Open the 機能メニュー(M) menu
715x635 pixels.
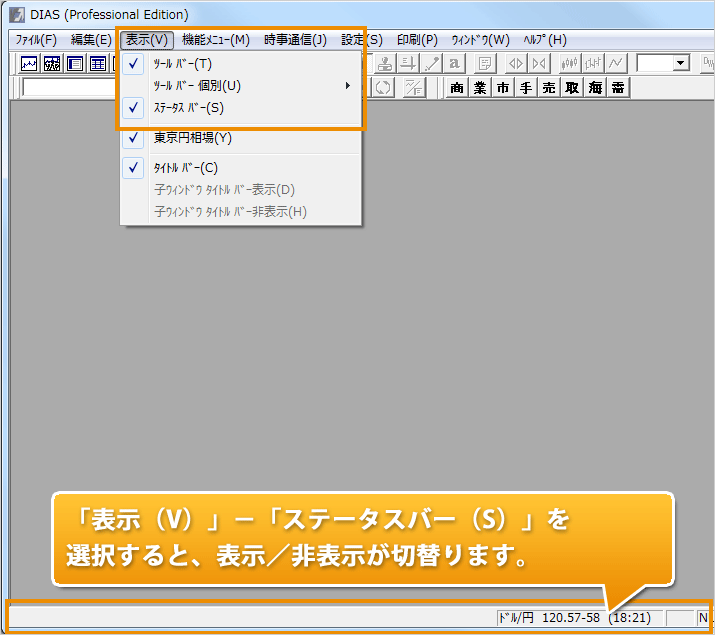click(216, 40)
